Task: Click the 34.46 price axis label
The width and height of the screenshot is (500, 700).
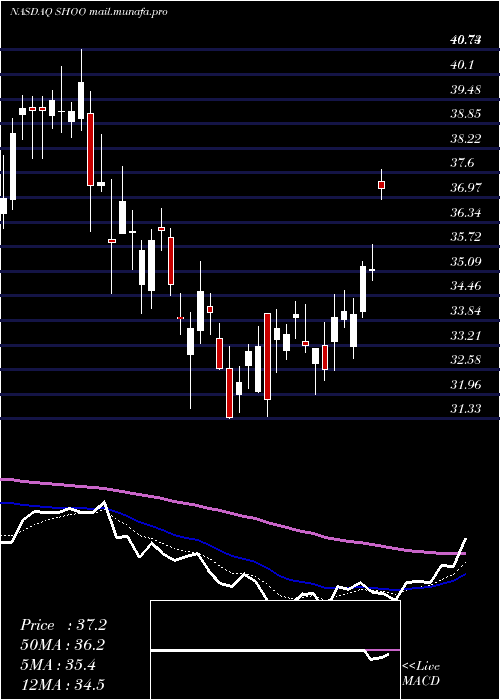Action: click(x=466, y=286)
